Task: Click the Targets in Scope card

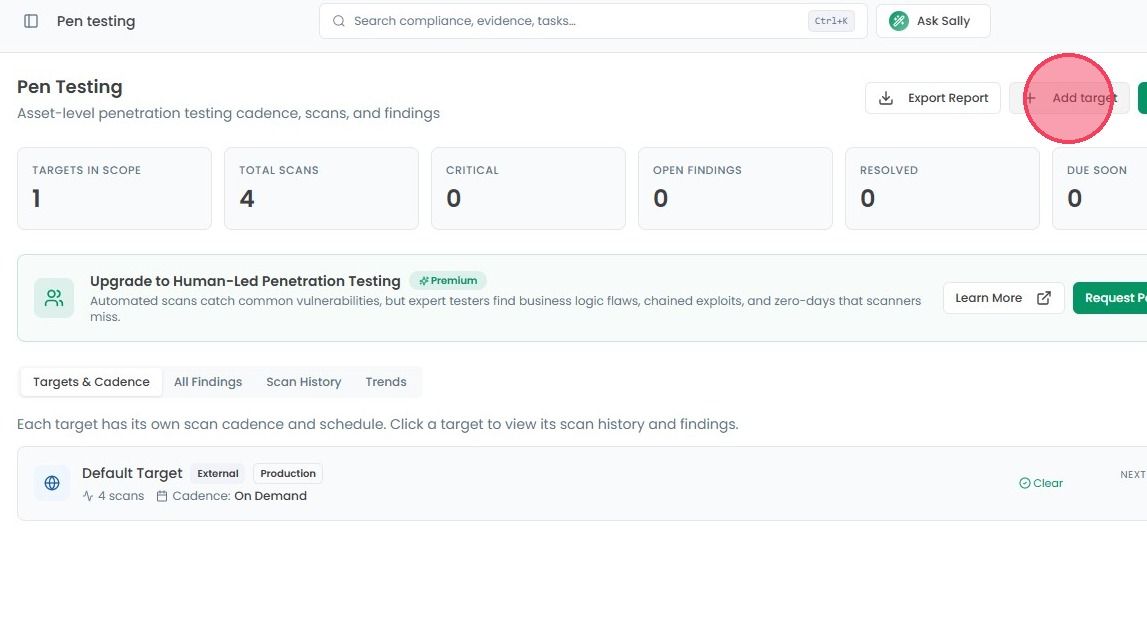Action: click(115, 189)
